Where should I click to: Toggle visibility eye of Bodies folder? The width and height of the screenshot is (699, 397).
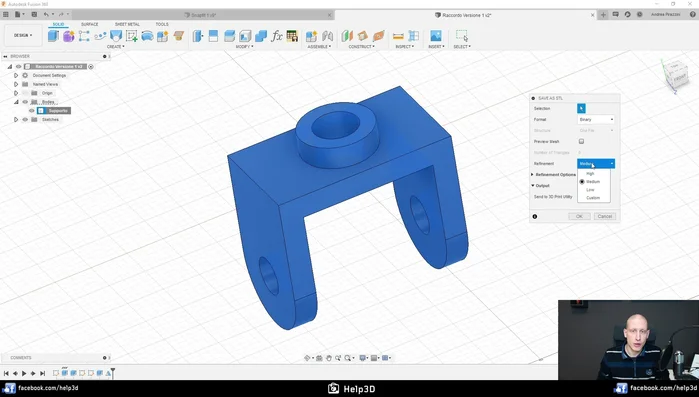coord(25,102)
